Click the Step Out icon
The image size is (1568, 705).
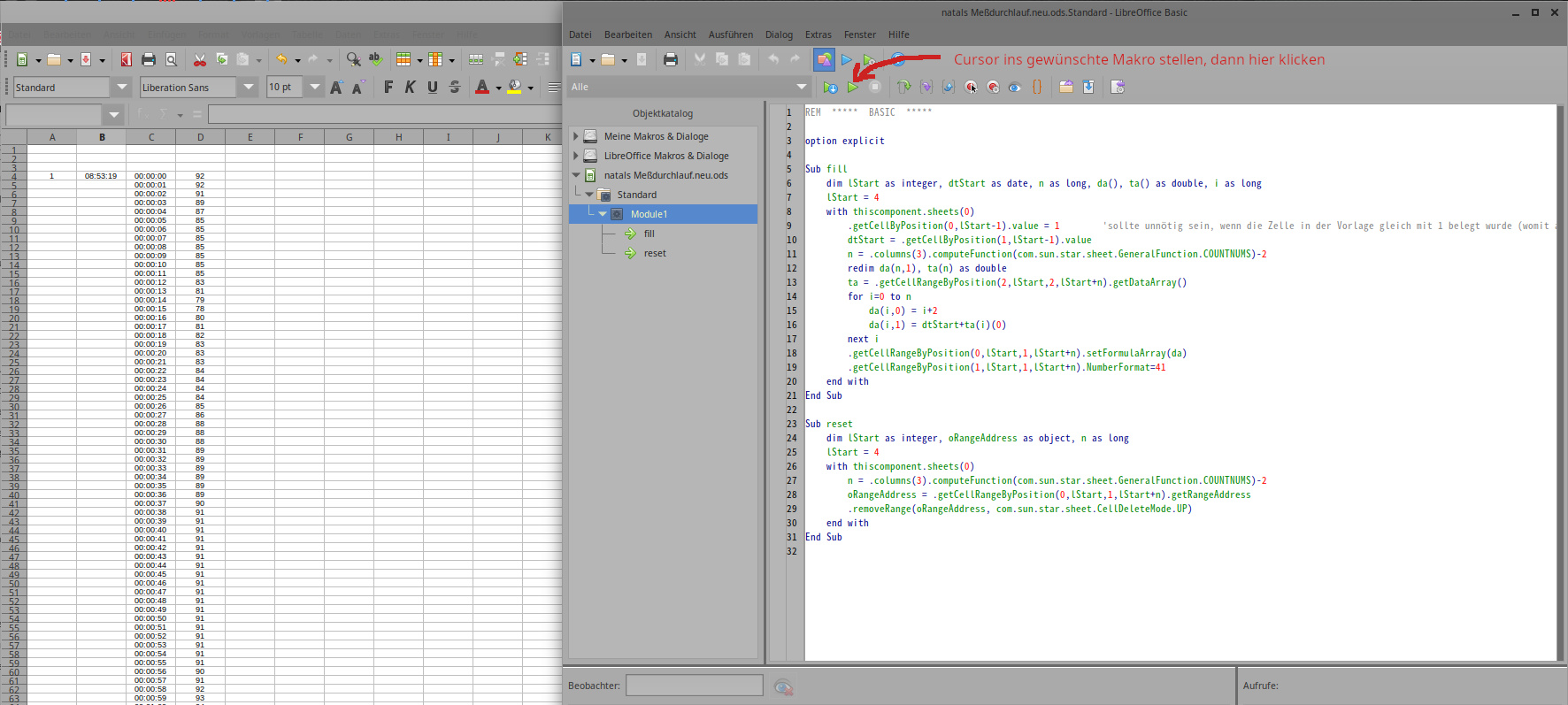949,87
